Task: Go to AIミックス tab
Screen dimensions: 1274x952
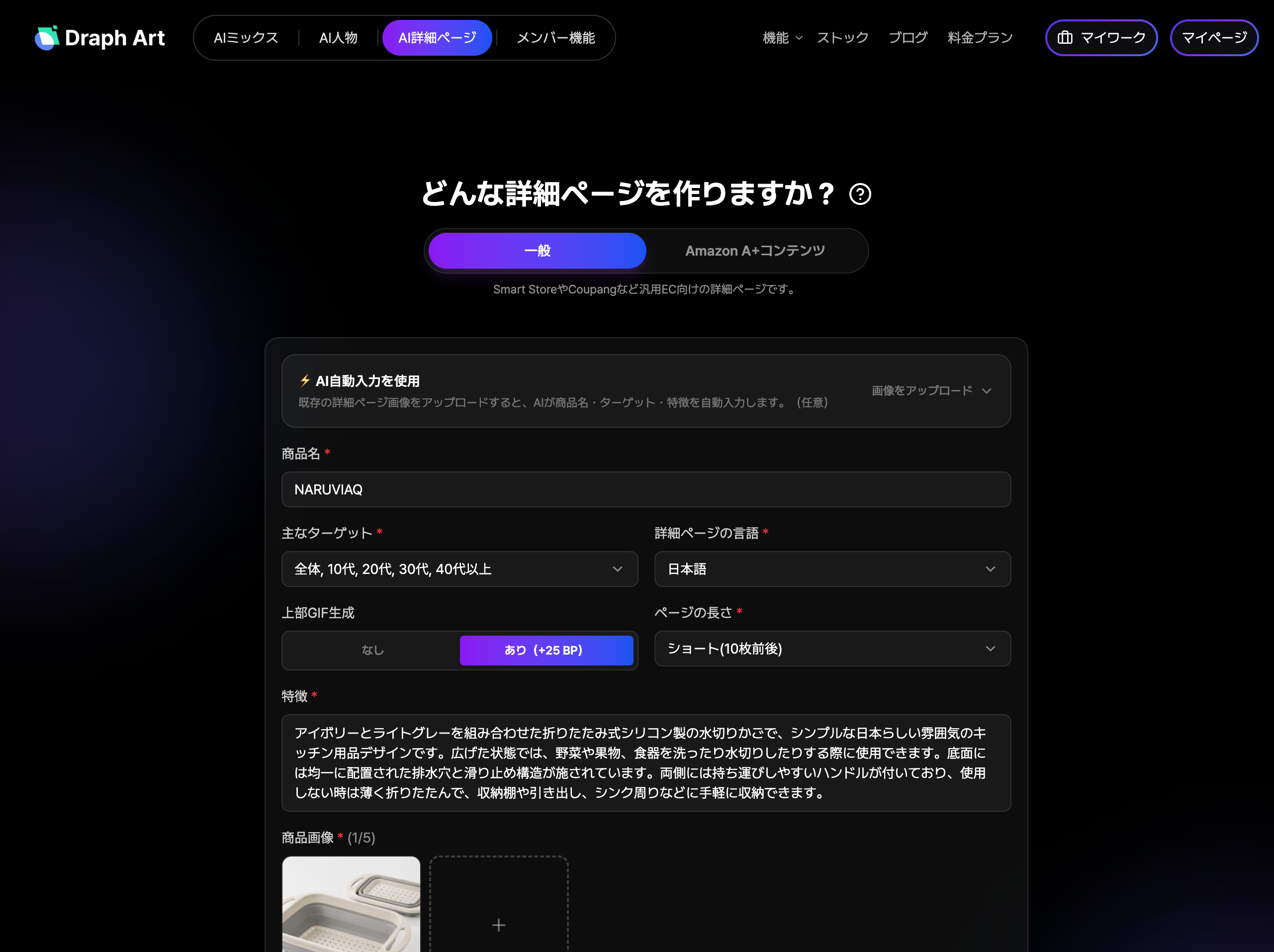Action: pos(246,38)
